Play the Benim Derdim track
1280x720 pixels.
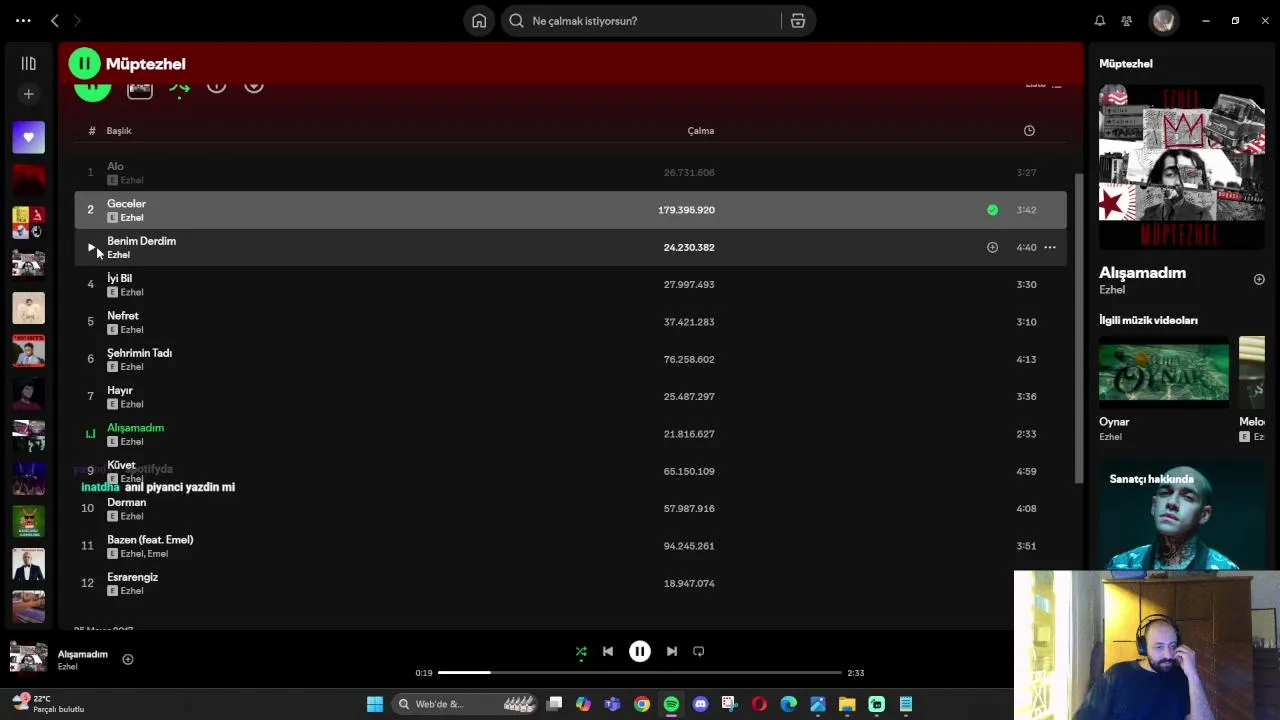91,247
